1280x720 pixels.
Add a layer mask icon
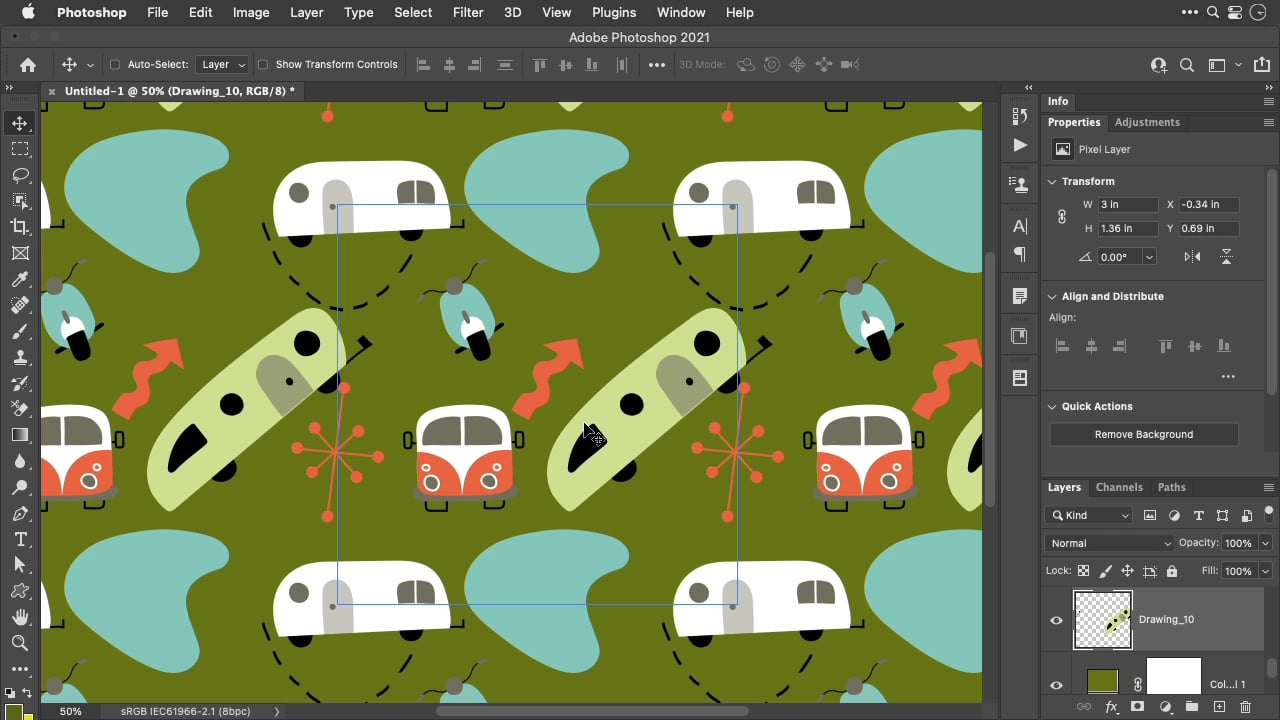click(1137, 707)
